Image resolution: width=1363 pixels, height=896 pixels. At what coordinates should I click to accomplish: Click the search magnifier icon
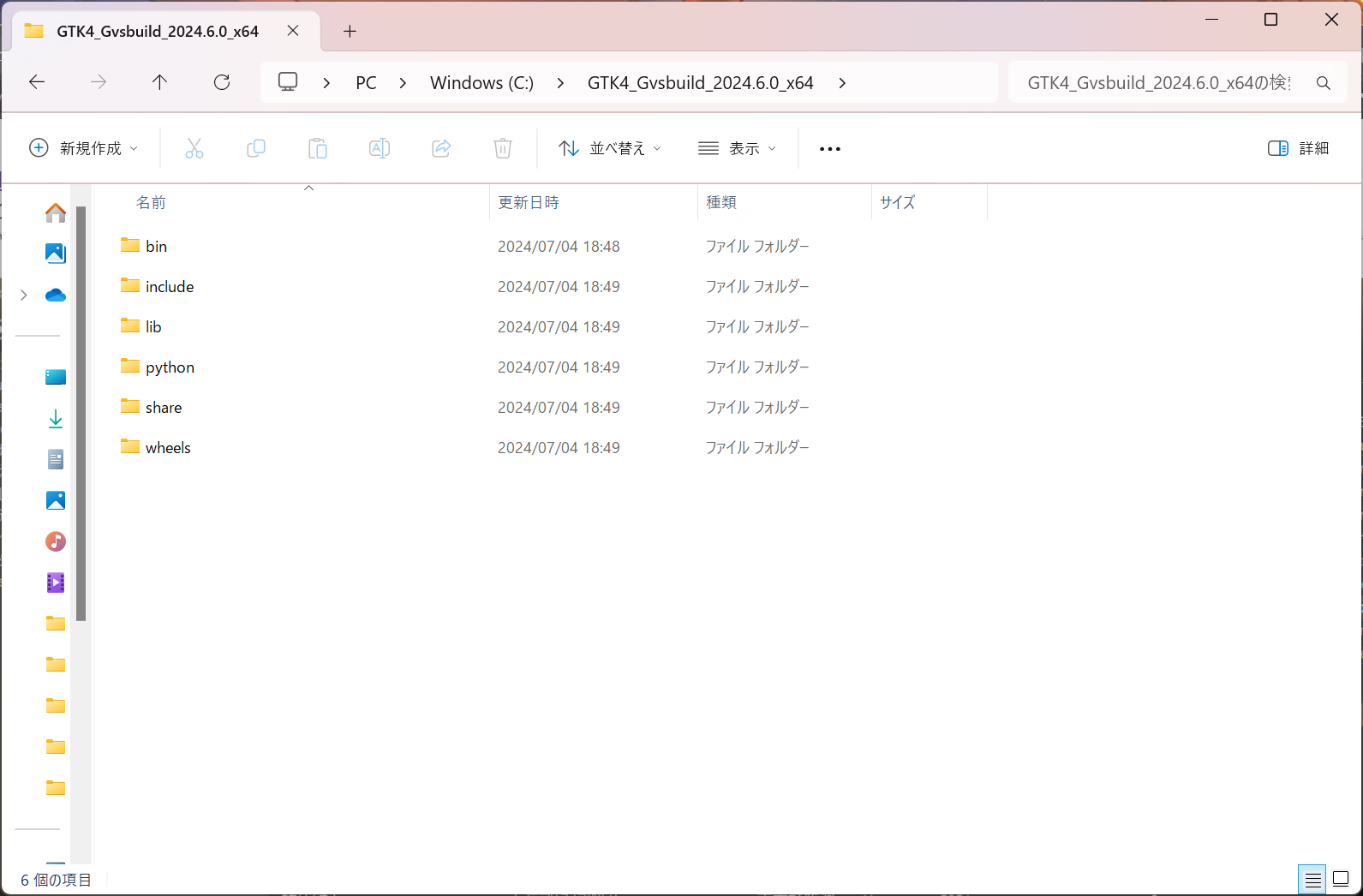(x=1323, y=83)
